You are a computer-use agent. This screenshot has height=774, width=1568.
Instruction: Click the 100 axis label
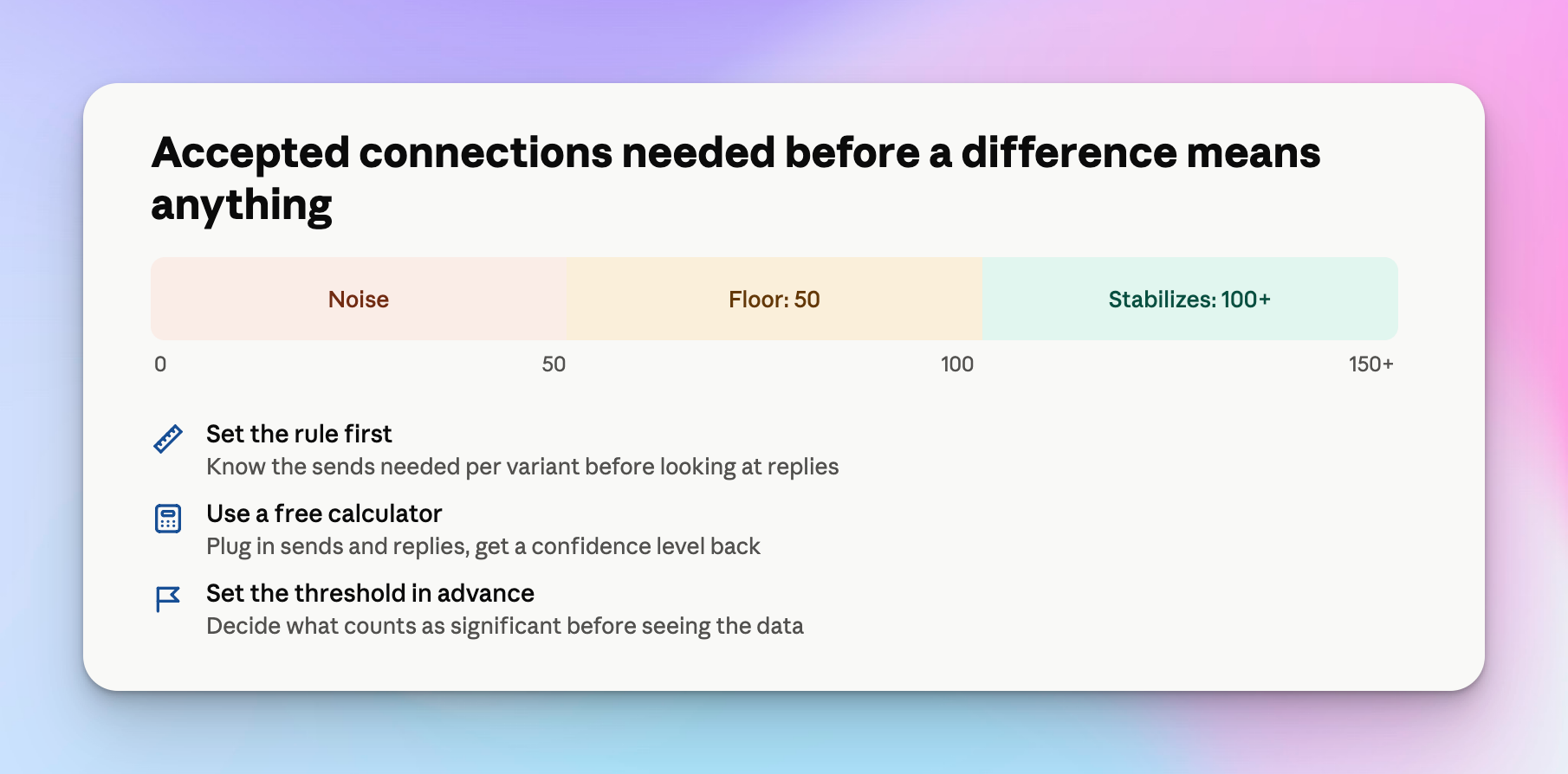pyautogui.click(x=957, y=364)
